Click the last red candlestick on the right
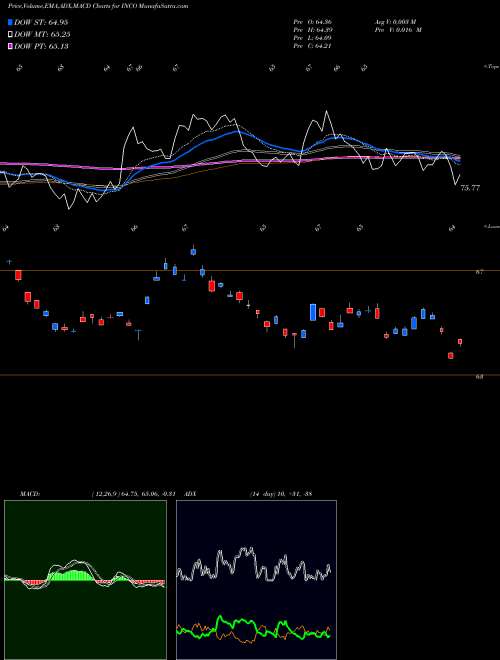Viewport: 500px width, 660px height. click(460, 342)
